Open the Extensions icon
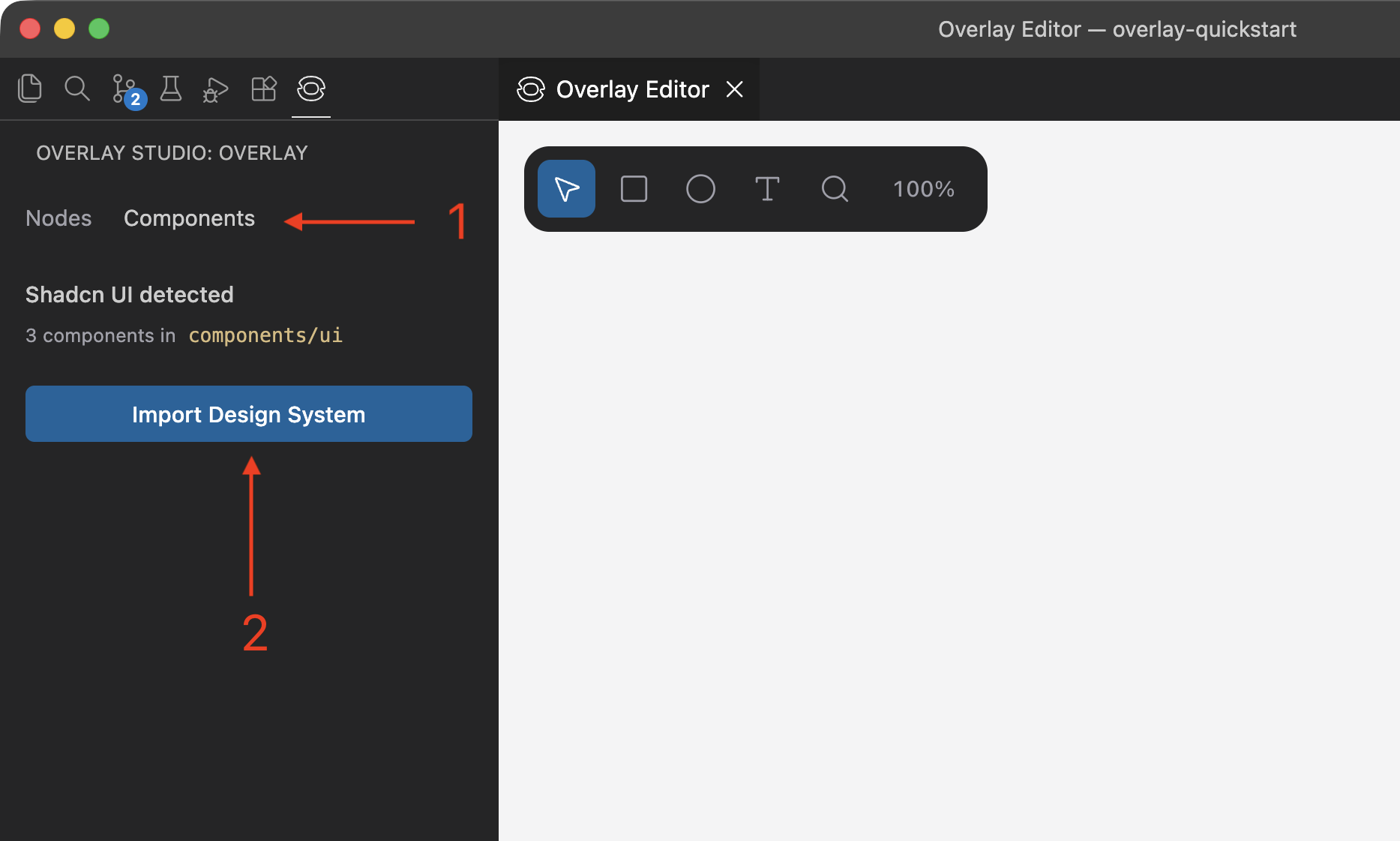 tap(264, 89)
